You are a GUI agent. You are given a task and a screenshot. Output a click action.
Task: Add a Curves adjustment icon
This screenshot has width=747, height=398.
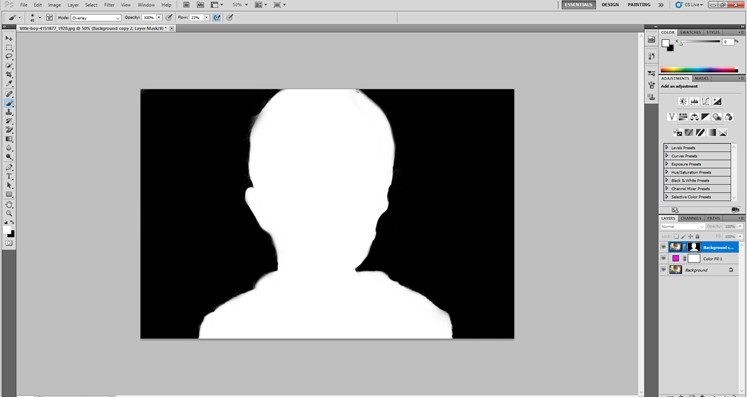point(706,101)
